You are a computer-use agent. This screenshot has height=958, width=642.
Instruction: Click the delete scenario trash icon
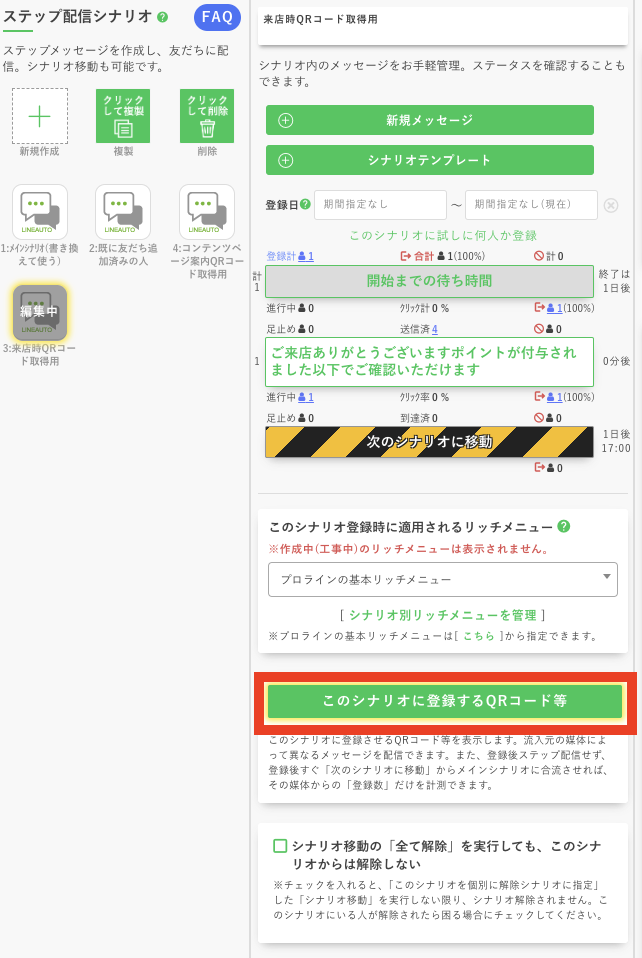tap(207, 116)
